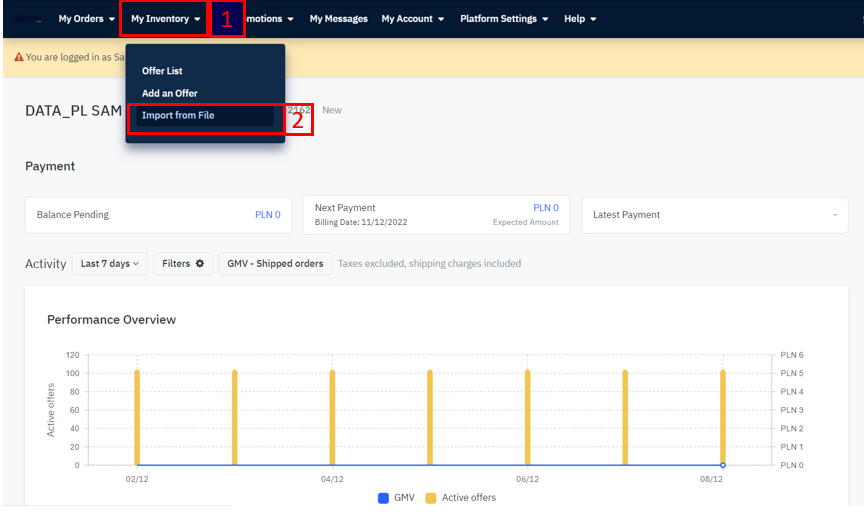
Task: Click the caret arrow next to Help
Action: coord(593,19)
